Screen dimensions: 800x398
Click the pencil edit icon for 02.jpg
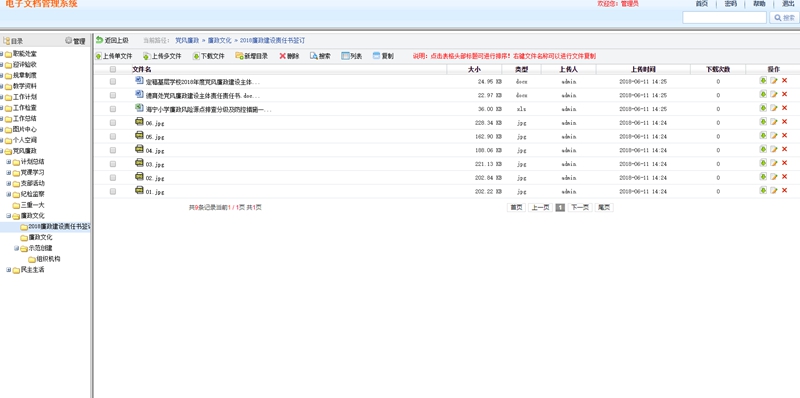click(774, 177)
